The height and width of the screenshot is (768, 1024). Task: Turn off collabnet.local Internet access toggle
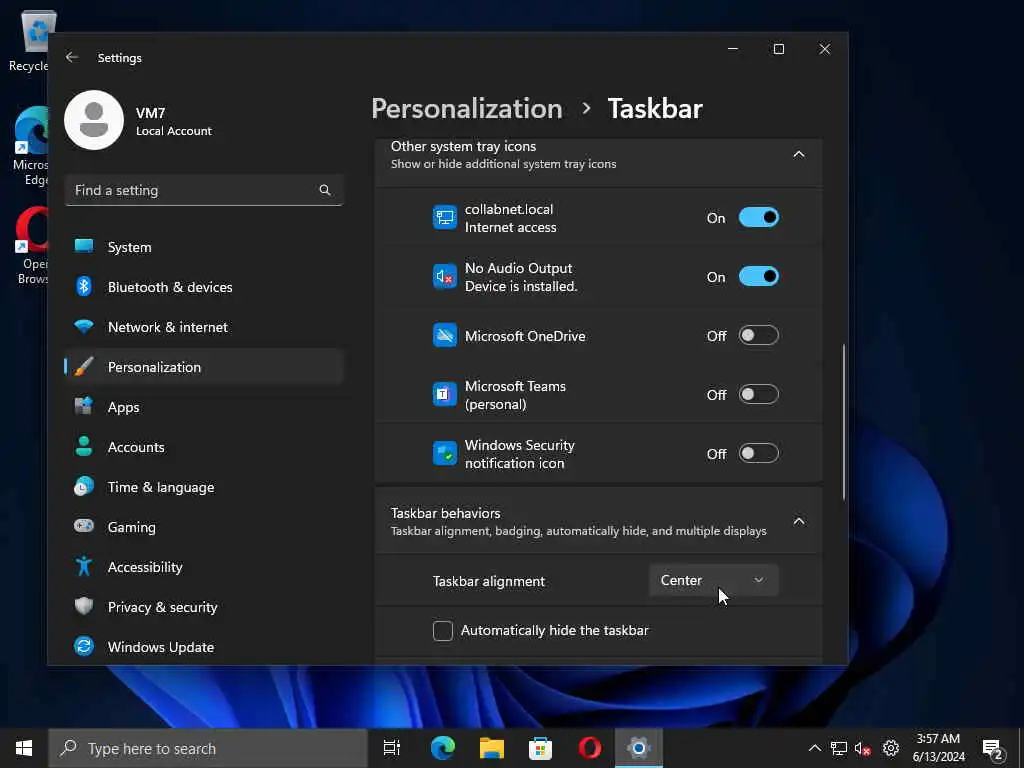(759, 217)
